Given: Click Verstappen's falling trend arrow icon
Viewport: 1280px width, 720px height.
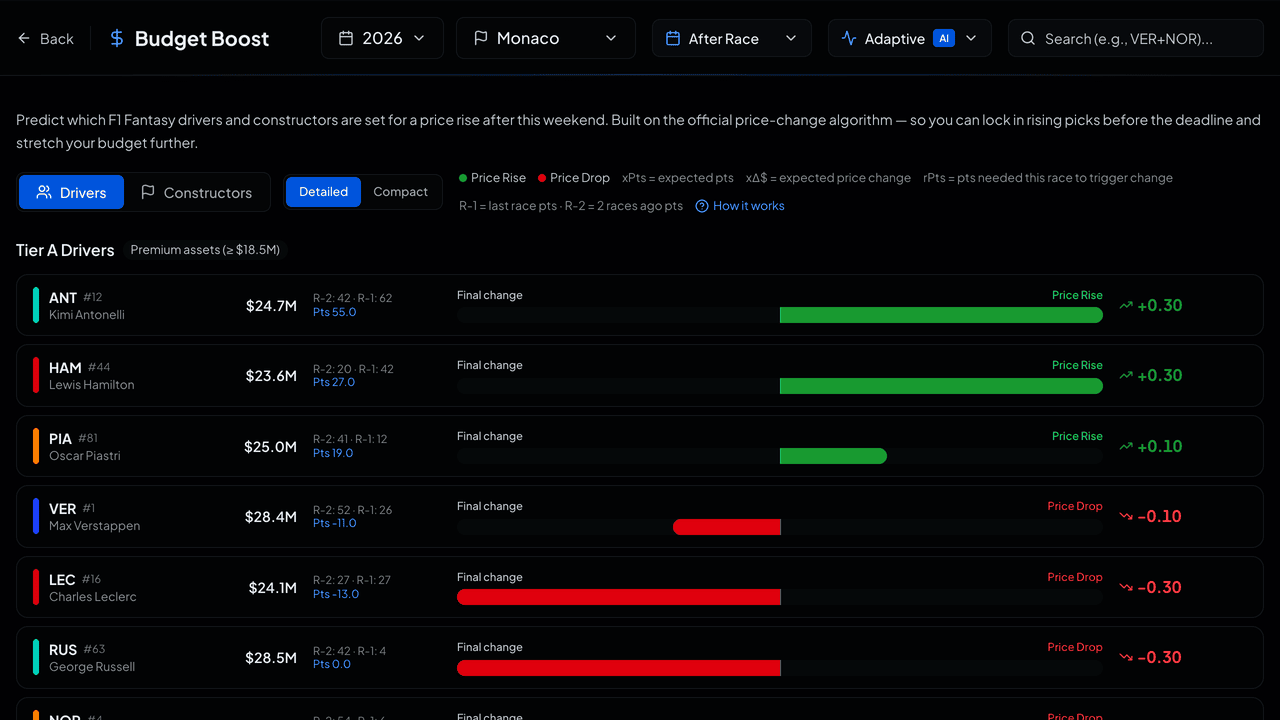Looking at the screenshot, I should [x=1126, y=517].
